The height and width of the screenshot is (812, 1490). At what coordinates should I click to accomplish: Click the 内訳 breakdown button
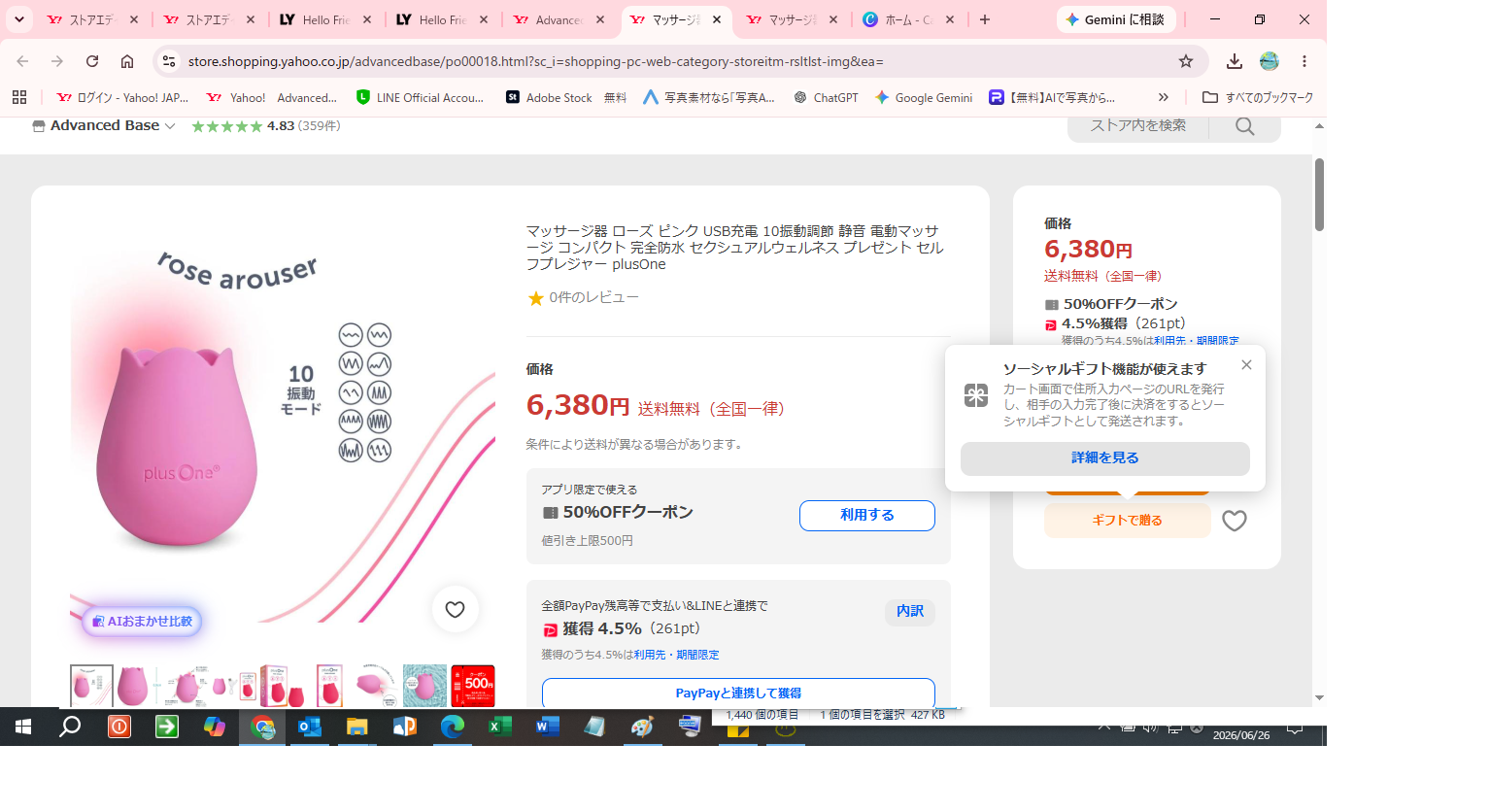(x=910, y=611)
